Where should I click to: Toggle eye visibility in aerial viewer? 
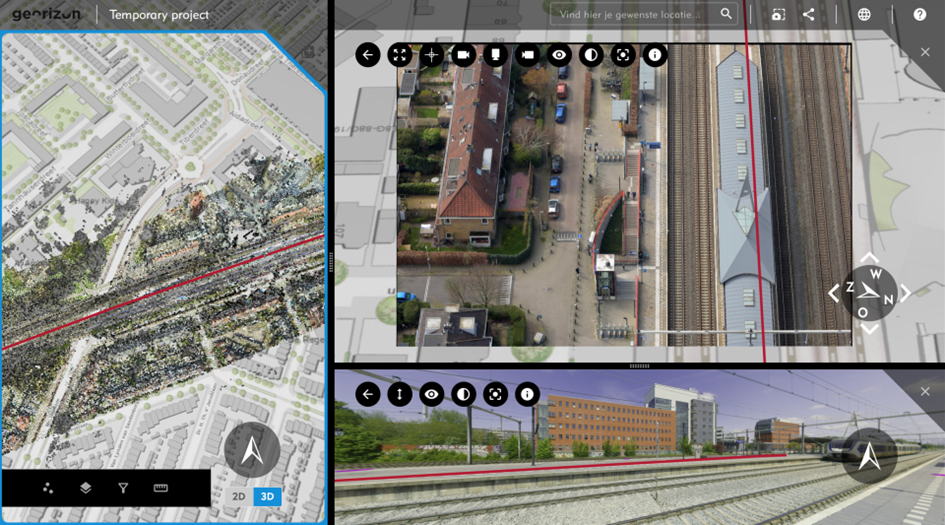(x=559, y=56)
